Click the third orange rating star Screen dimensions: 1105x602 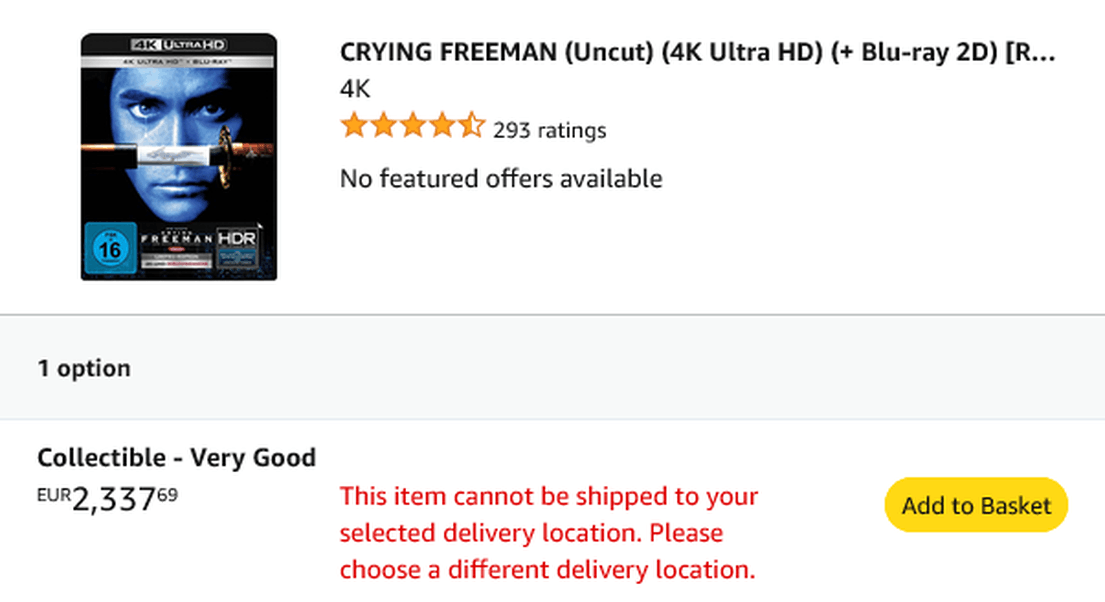(413, 126)
